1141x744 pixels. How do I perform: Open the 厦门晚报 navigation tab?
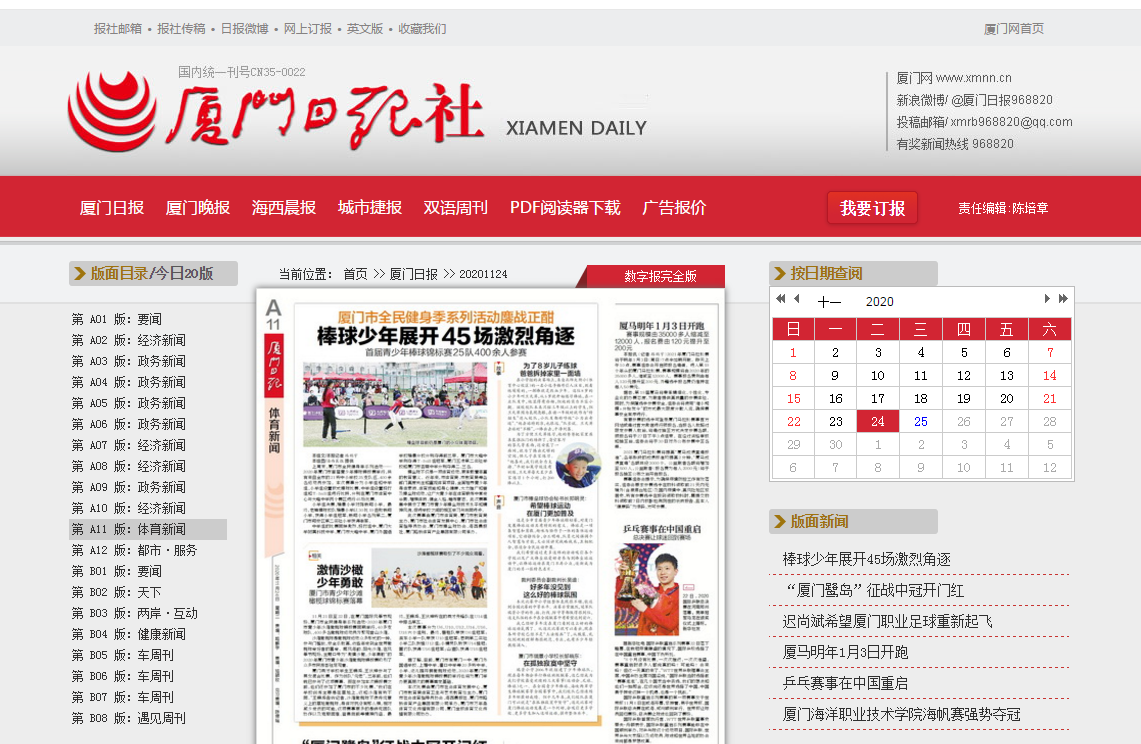[197, 208]
